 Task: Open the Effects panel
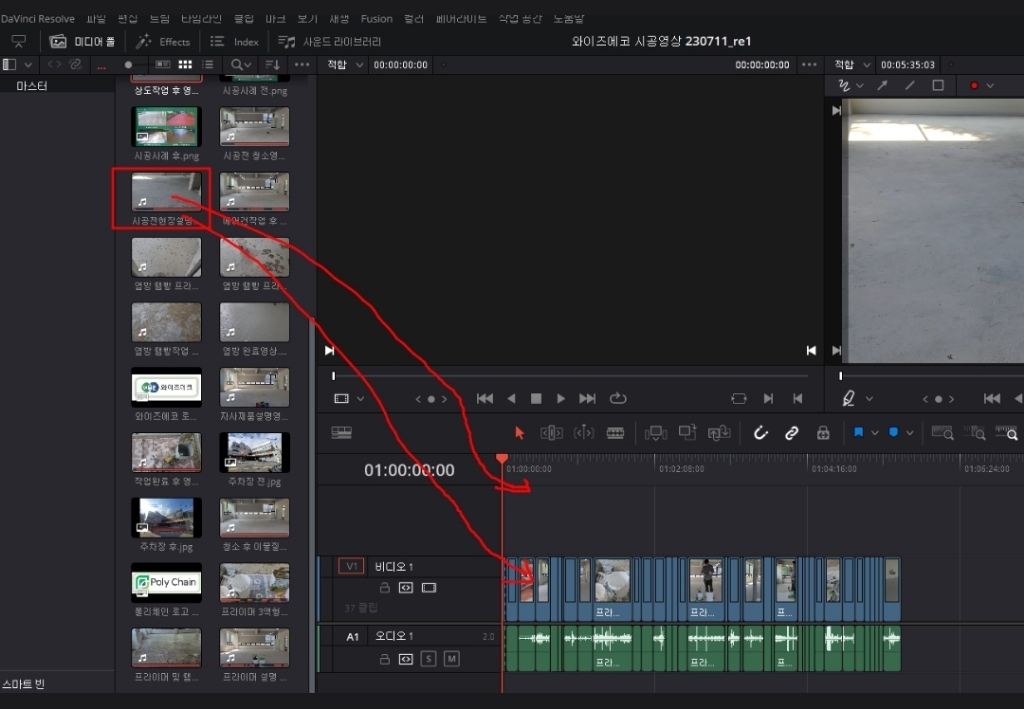coord(163,41)
